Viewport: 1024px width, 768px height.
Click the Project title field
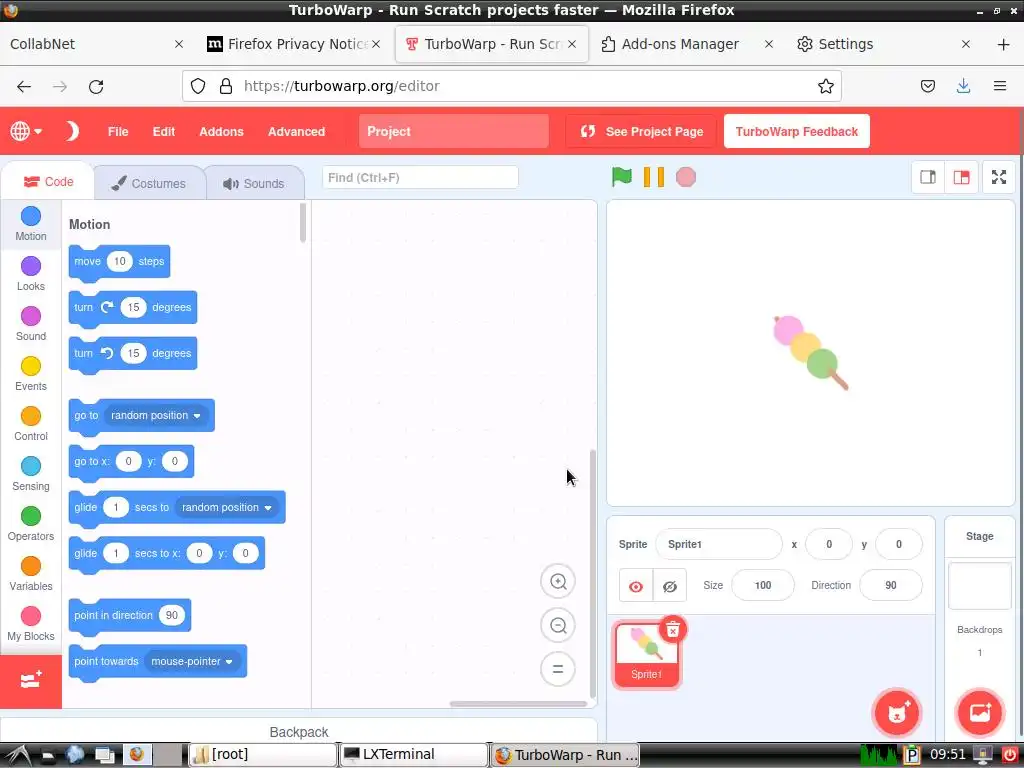[x=453, y=131]
